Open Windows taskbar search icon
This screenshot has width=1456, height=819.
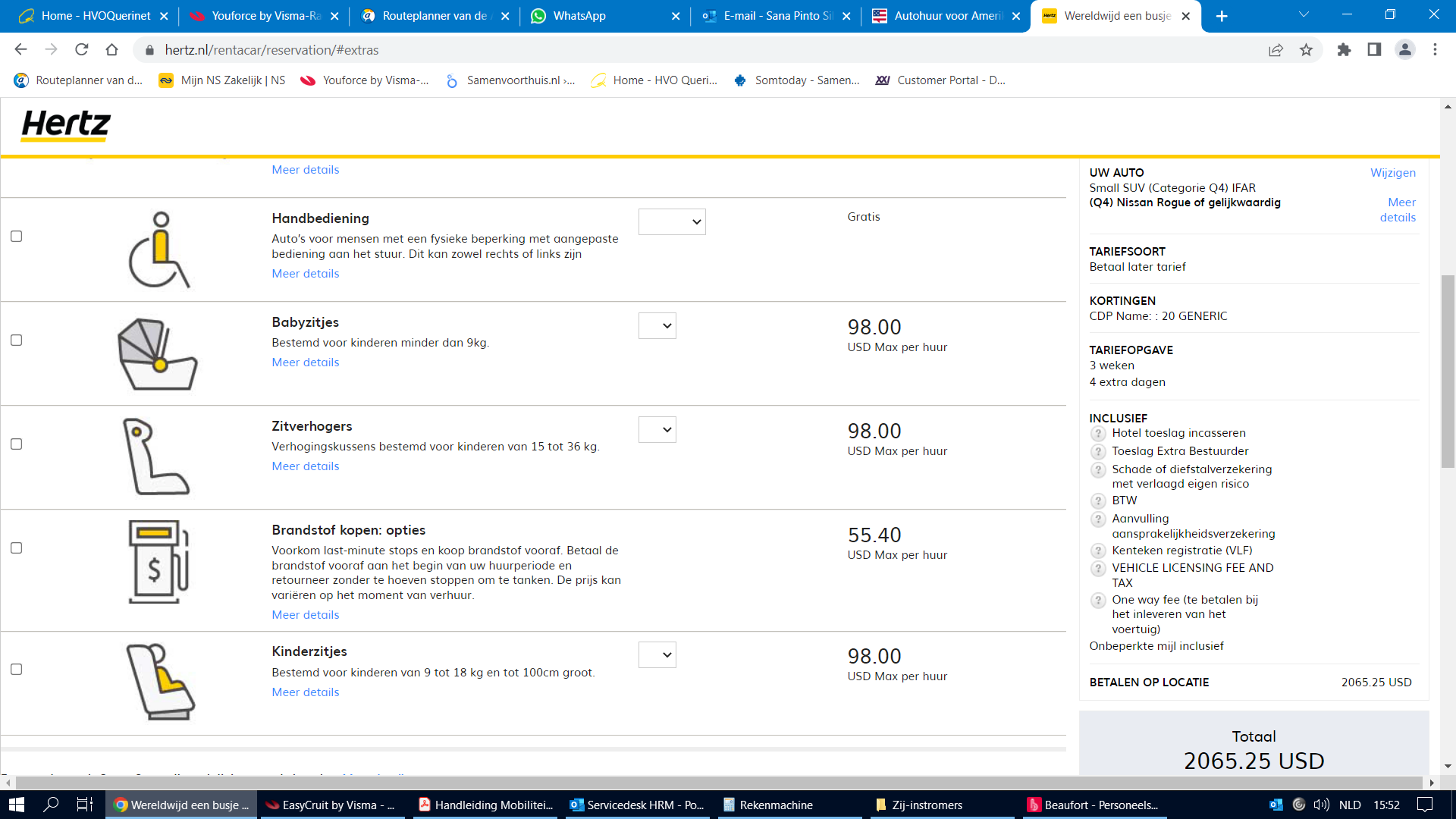(51, 805)
